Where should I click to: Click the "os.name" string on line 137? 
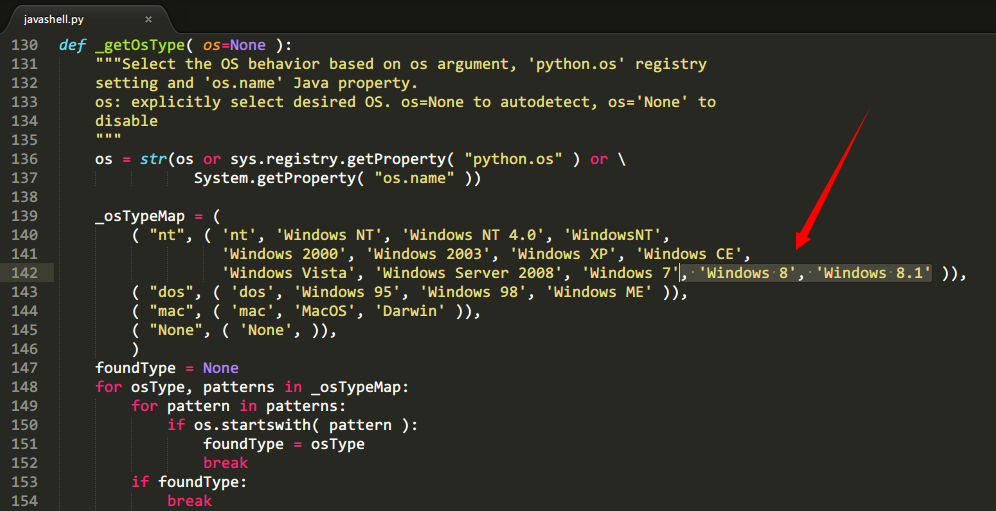[x=415, y=178]
